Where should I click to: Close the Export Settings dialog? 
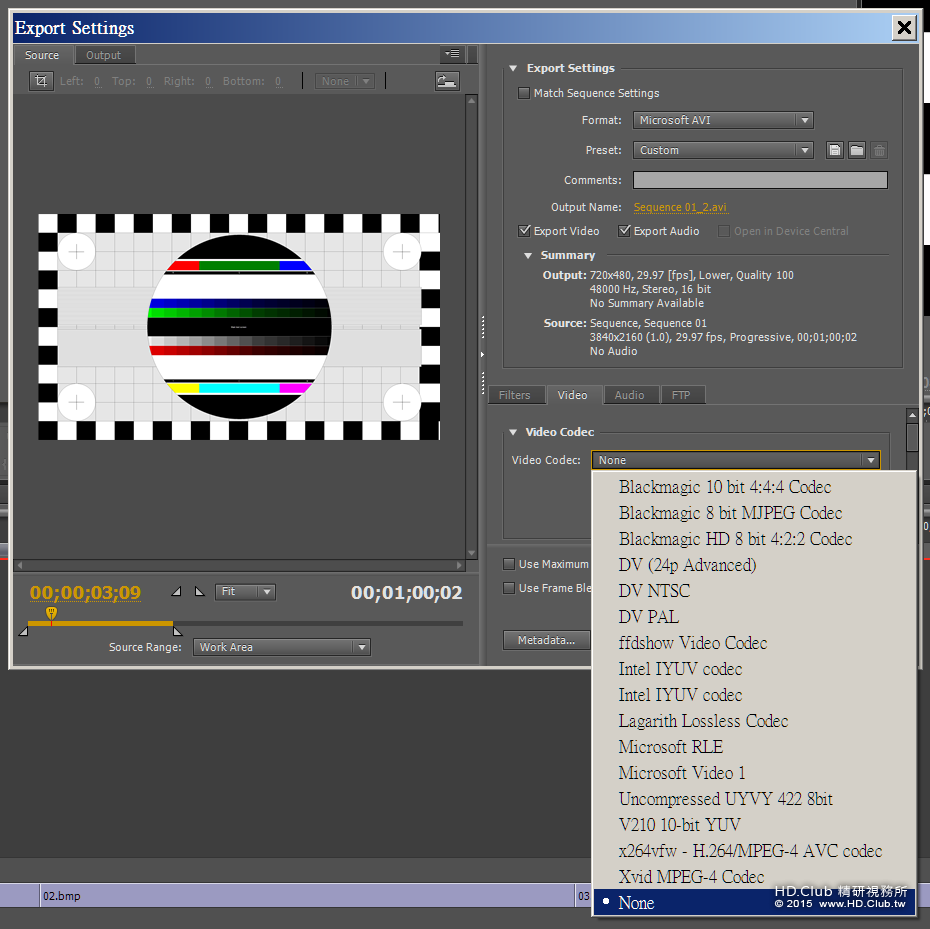(904, 28)
